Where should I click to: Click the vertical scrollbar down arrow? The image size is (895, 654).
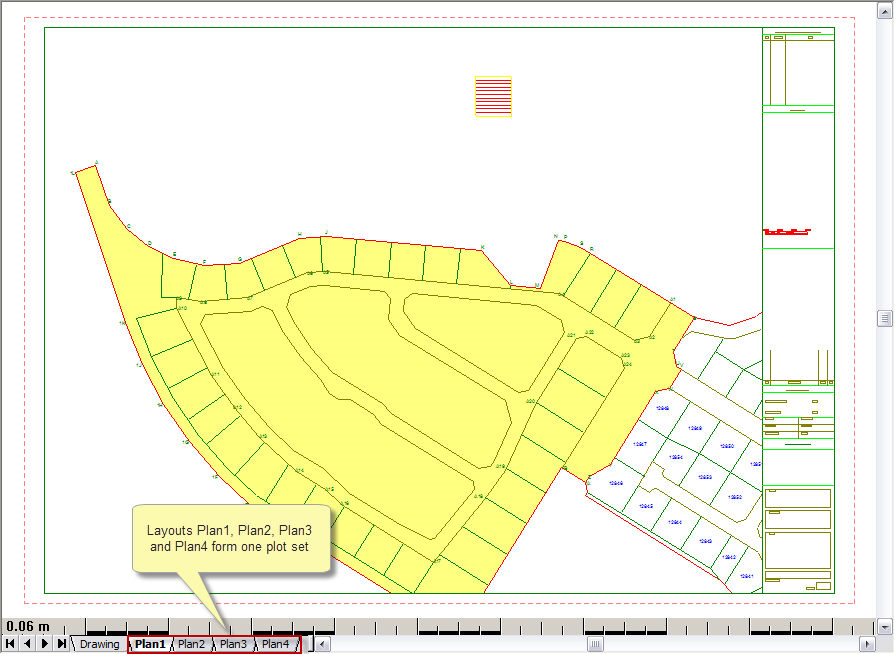[884, 627]
